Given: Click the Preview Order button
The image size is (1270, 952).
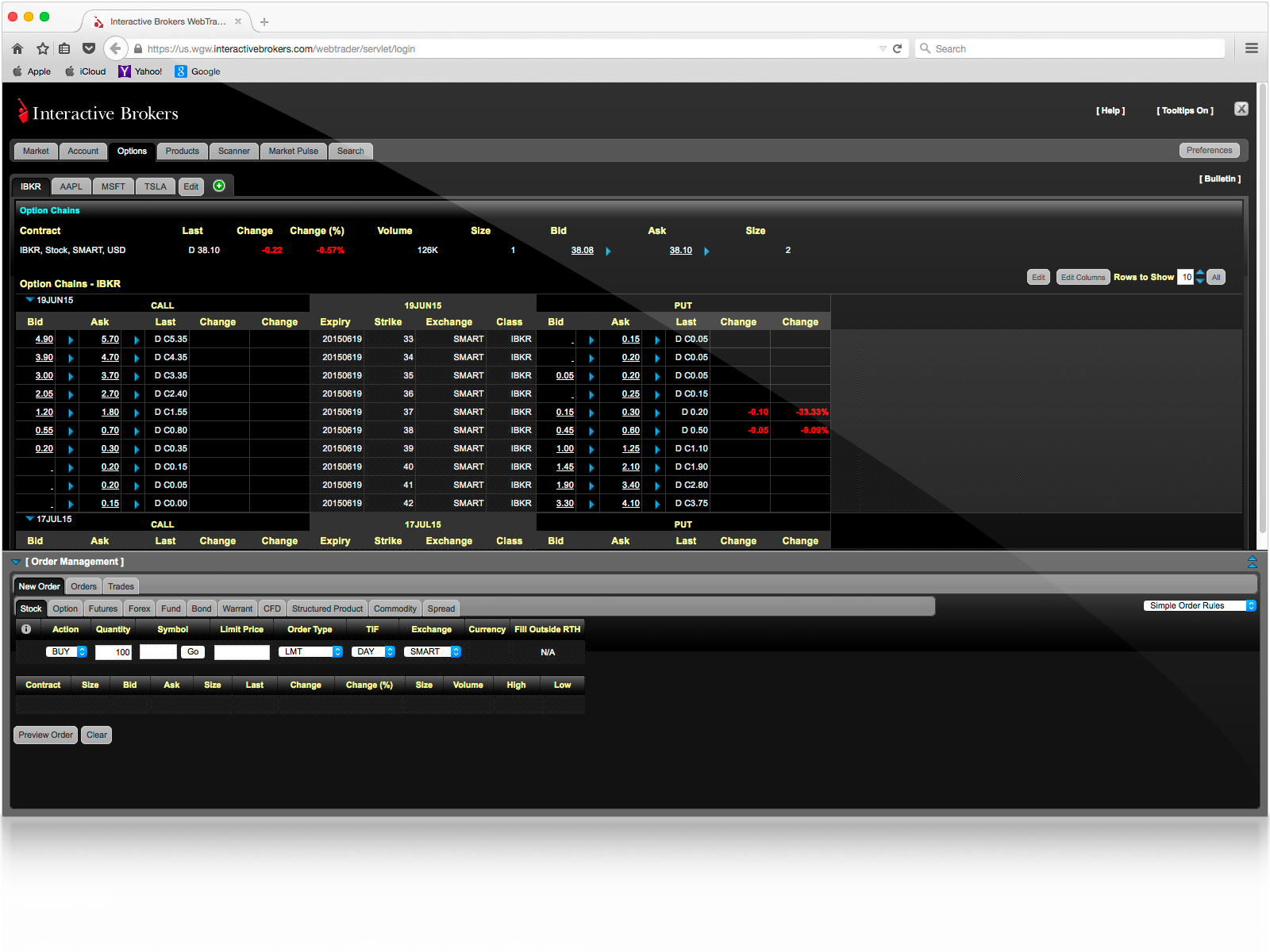Looking at the screenshot, I should click(x=45, y=735).
